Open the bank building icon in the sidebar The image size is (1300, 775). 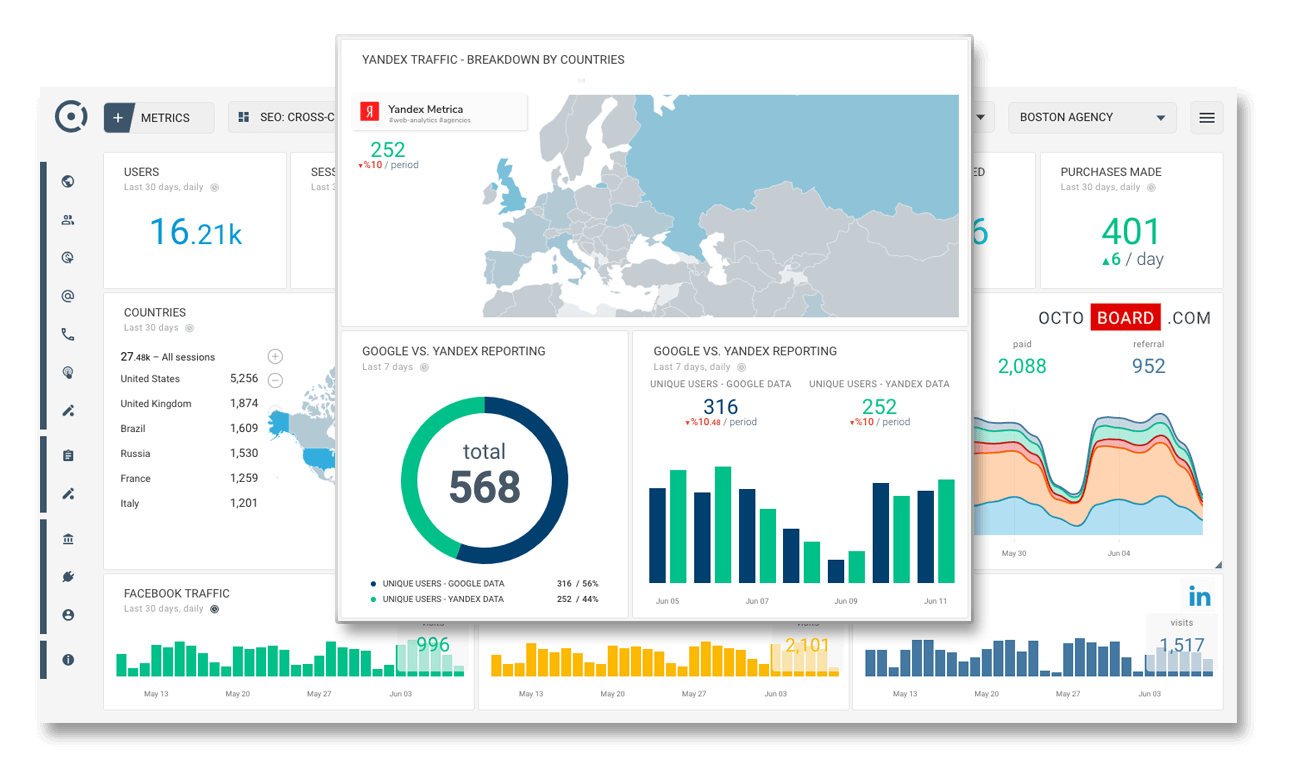tap(68, 539)
